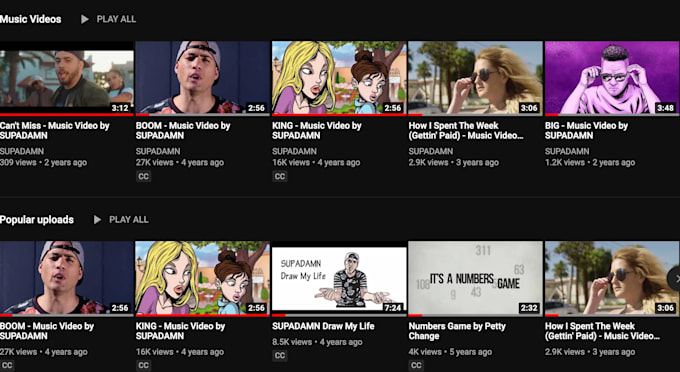Click the next arrow on Popular uploads carousel
Screen dimensions: 680x372
675,279
